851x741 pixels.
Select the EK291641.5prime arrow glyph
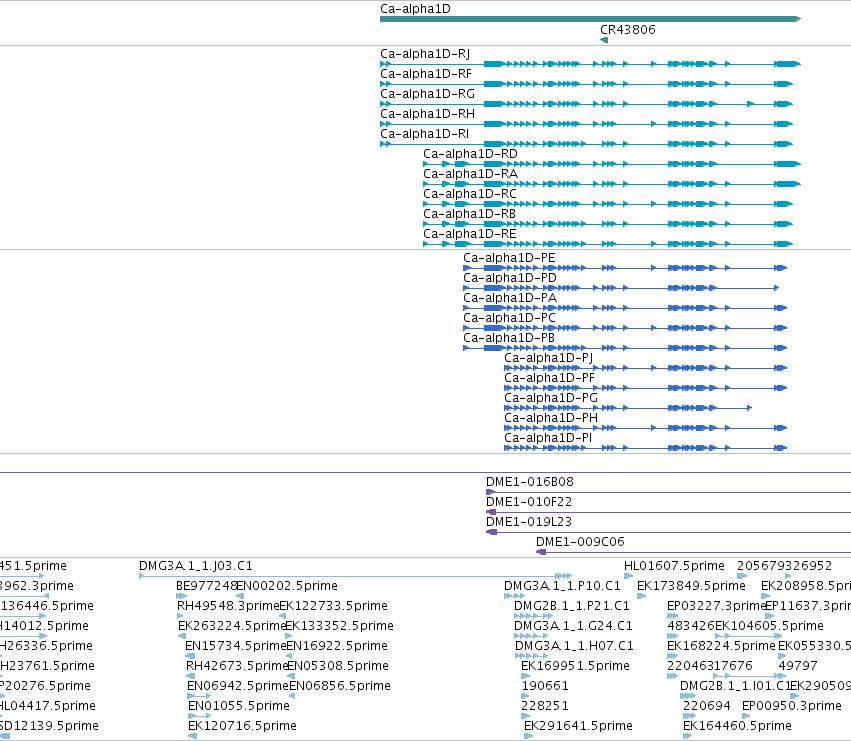(528, 737)
